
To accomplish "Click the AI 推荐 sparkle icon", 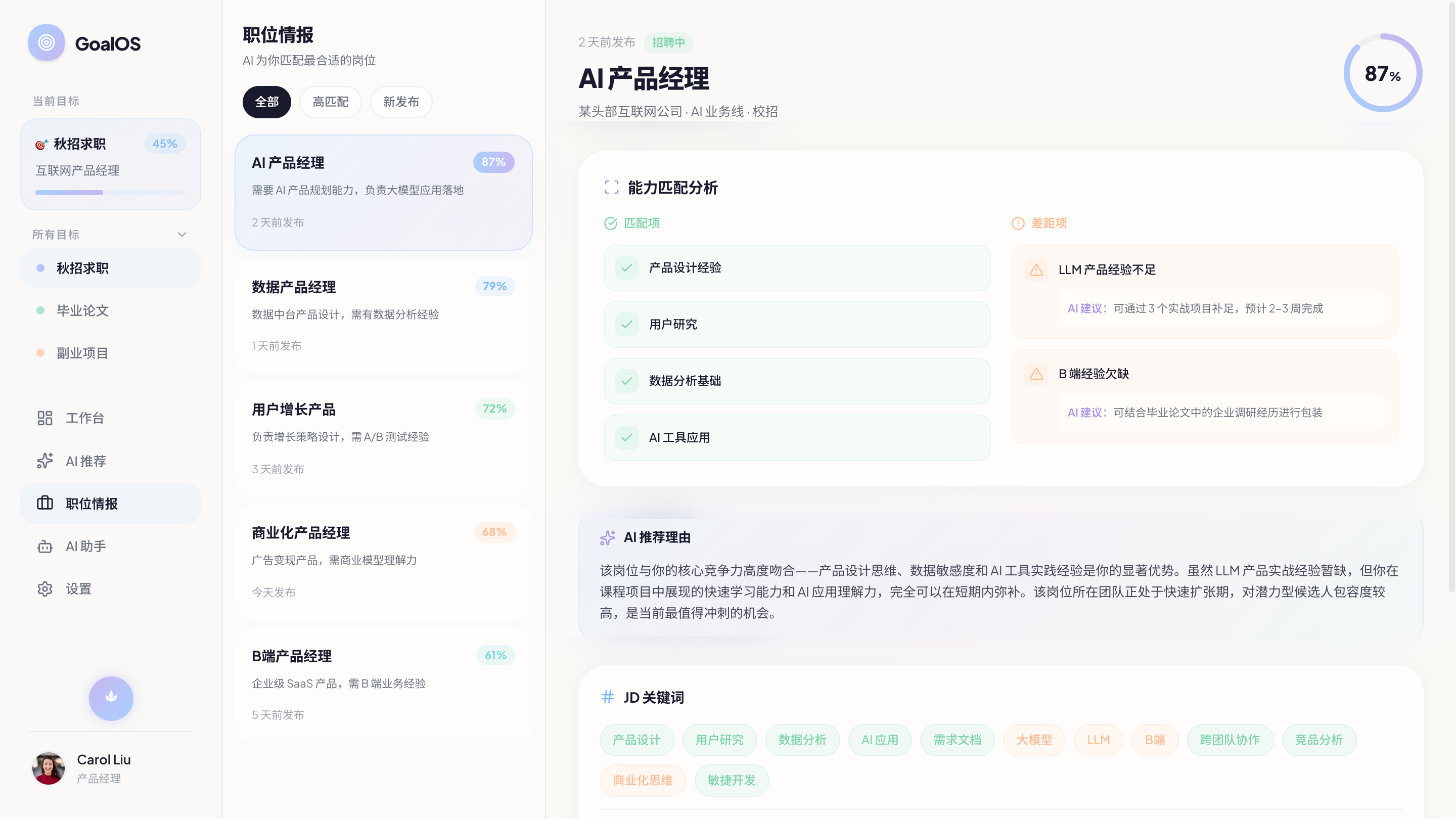I will pos(44,461).
